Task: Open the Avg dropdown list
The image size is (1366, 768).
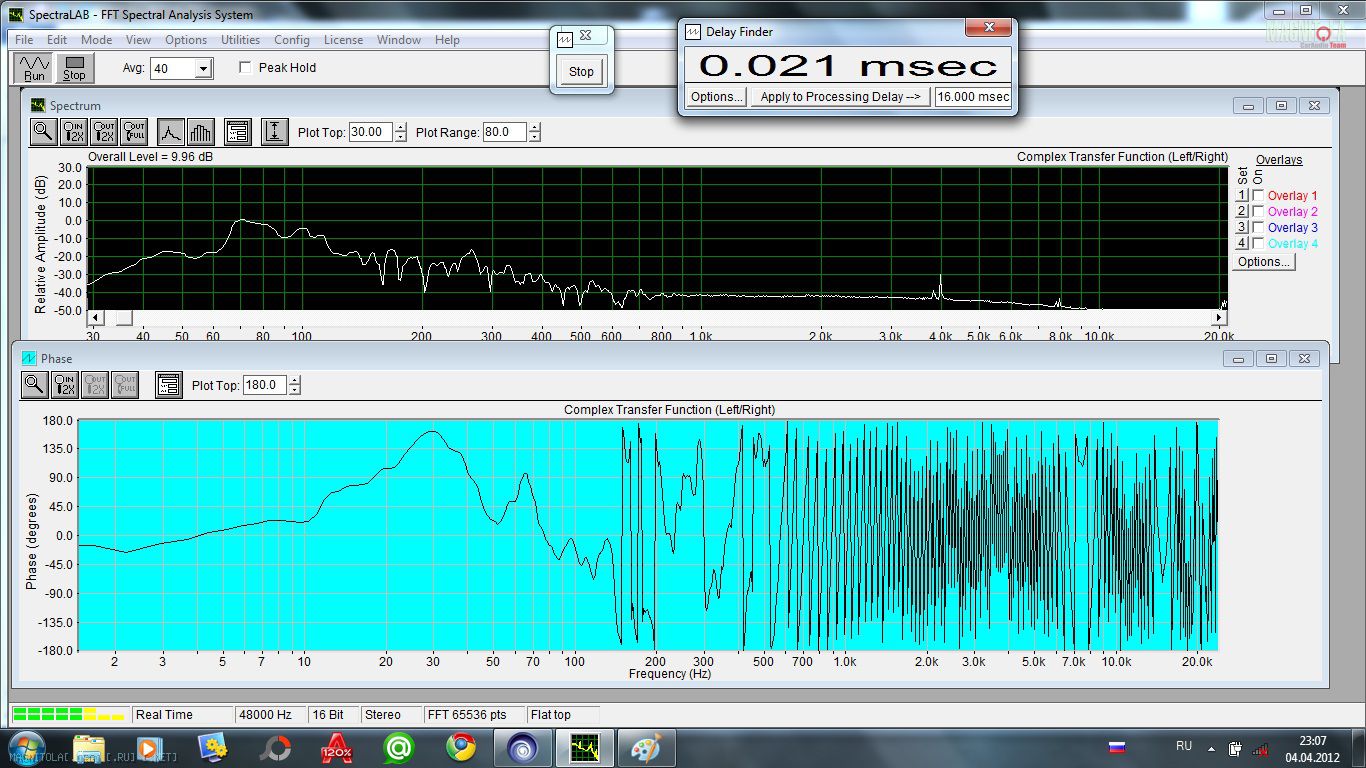Action: (204, 68)
